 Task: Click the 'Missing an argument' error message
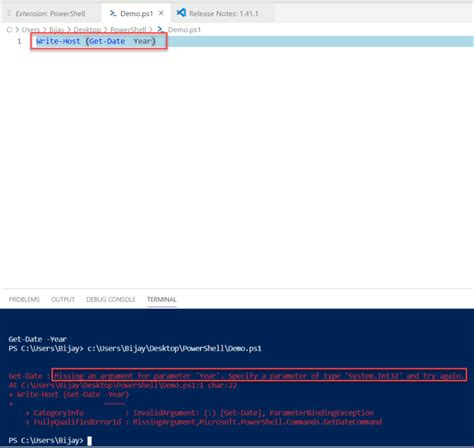click(259, 376)
